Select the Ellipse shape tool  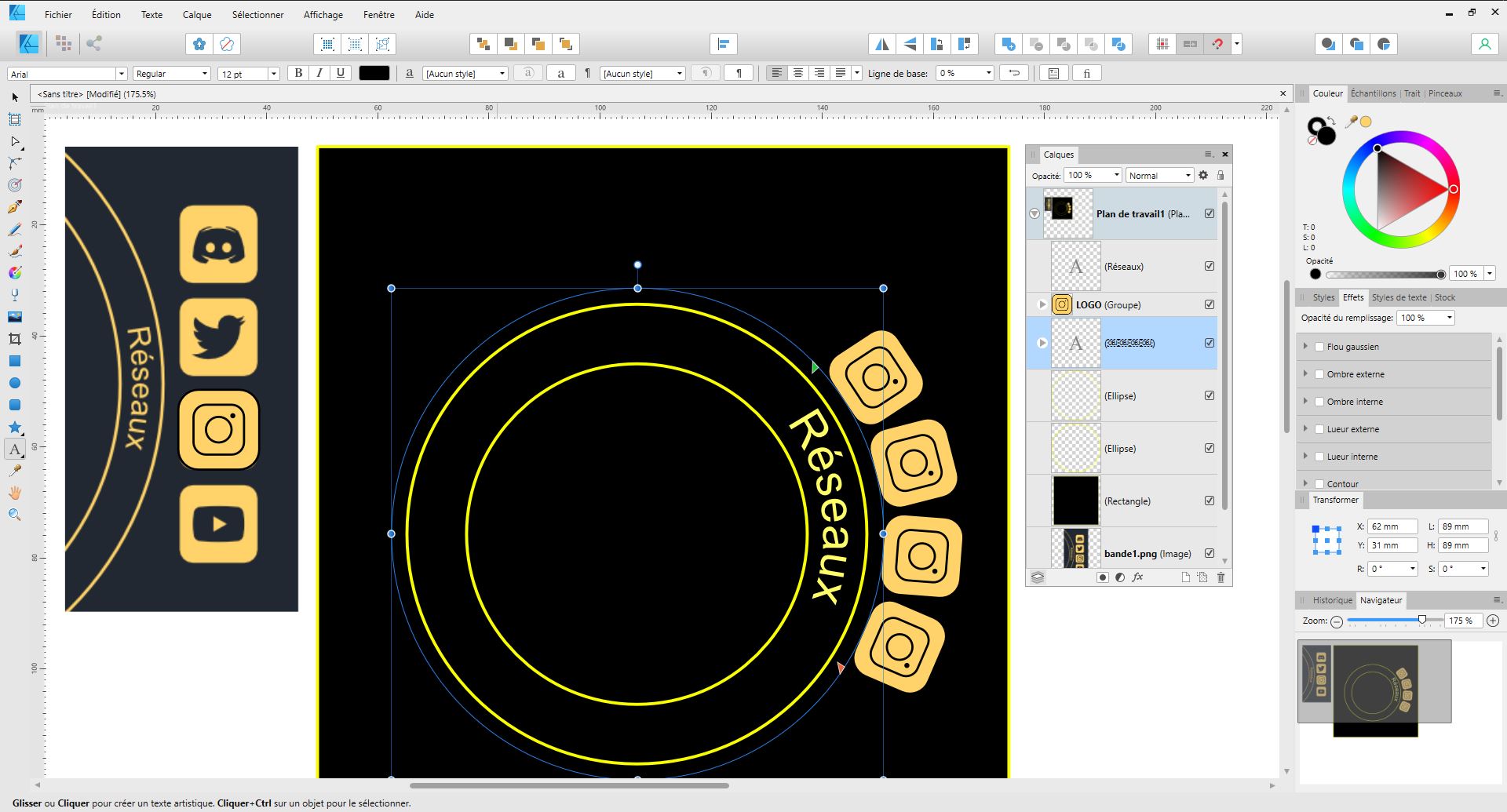[x=15, y=383]
